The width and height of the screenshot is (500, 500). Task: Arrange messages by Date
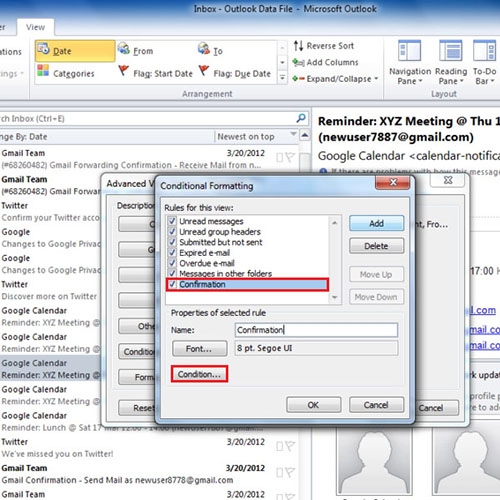(x=75, y=51)
